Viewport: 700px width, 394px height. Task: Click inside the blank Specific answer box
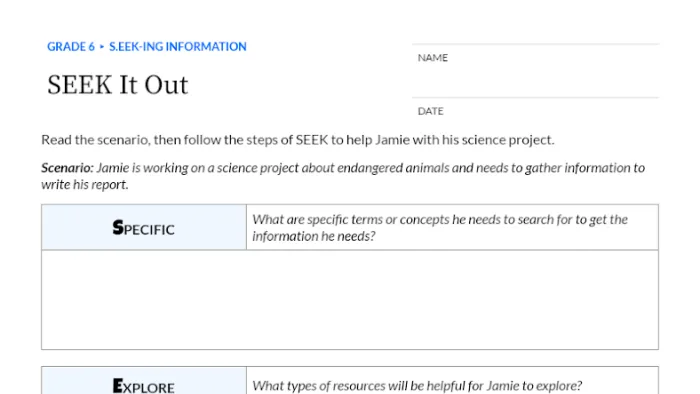coord(350,299)
